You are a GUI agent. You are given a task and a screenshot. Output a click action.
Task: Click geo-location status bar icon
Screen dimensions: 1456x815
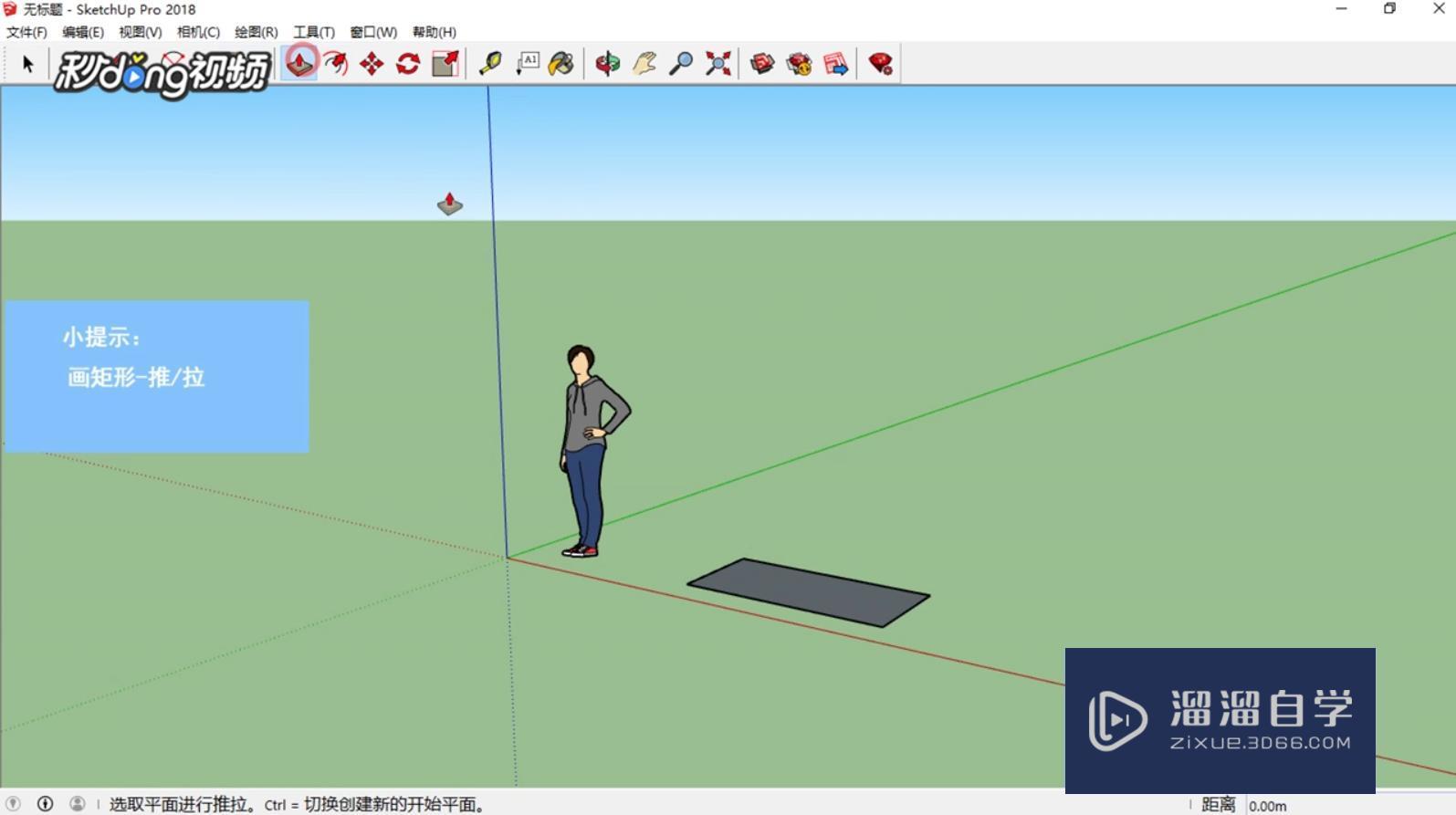point(13,804)
